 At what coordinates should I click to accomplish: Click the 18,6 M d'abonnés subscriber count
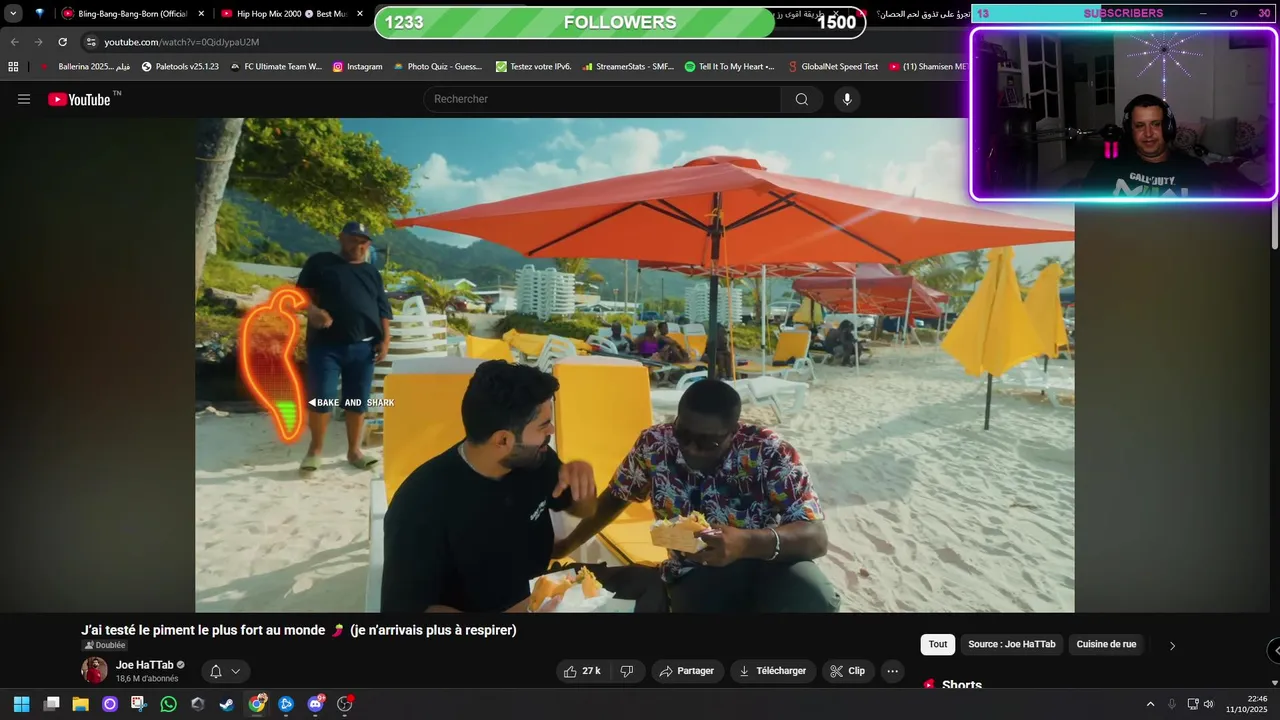coord(147,678)
